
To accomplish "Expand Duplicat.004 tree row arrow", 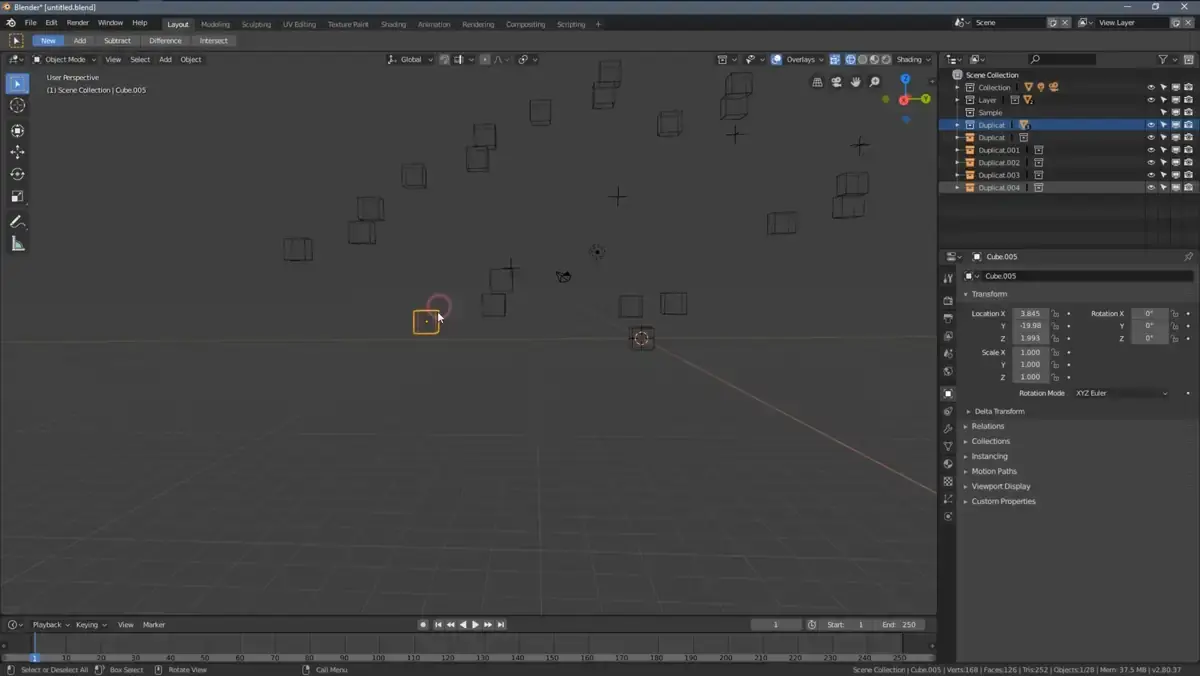I will (957, 188).
